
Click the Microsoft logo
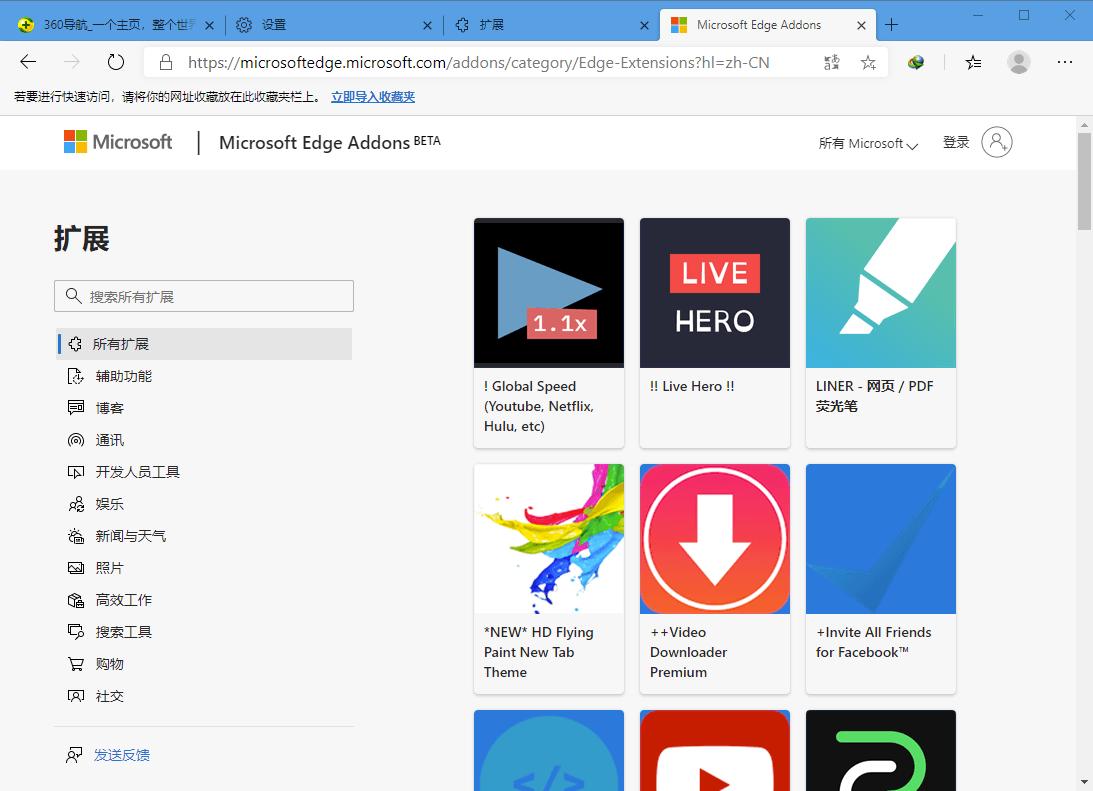(118, 142)
